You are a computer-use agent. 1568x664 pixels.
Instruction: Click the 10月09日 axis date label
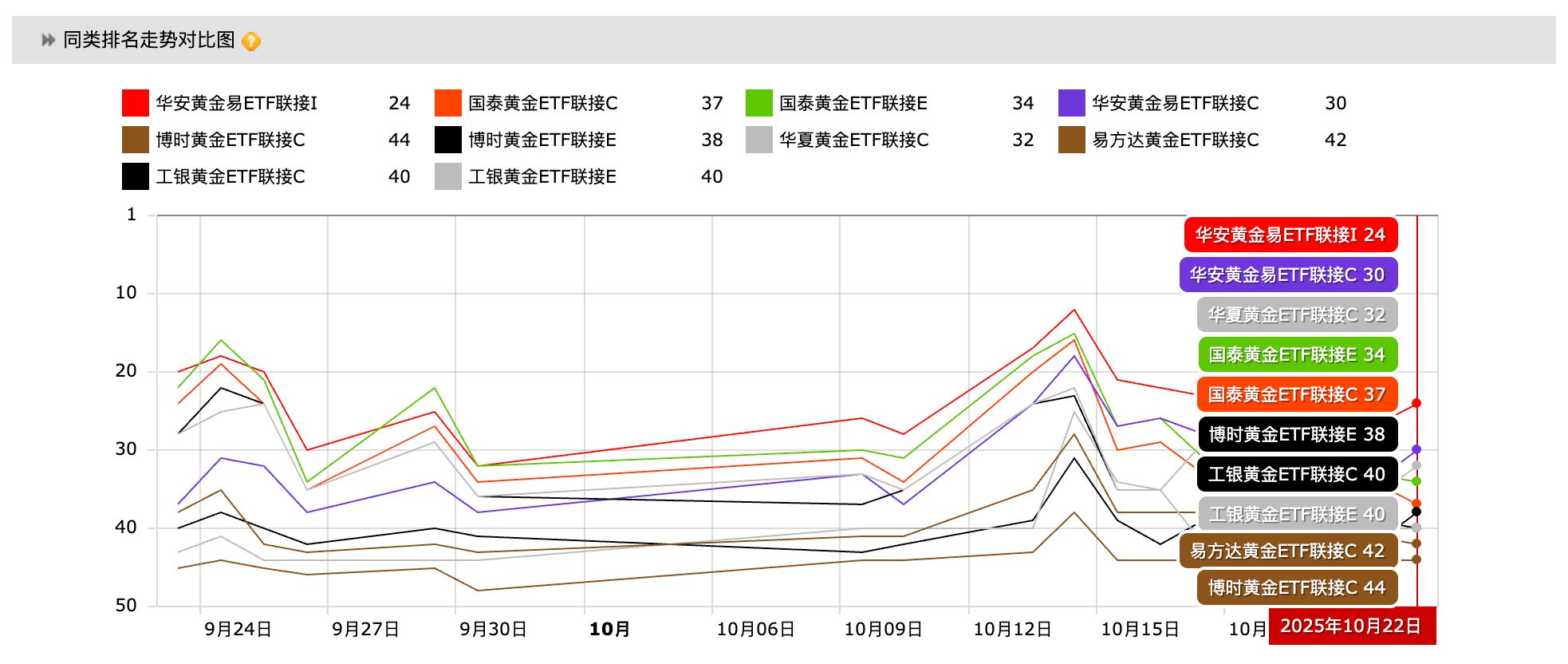[x=883, y=629]
